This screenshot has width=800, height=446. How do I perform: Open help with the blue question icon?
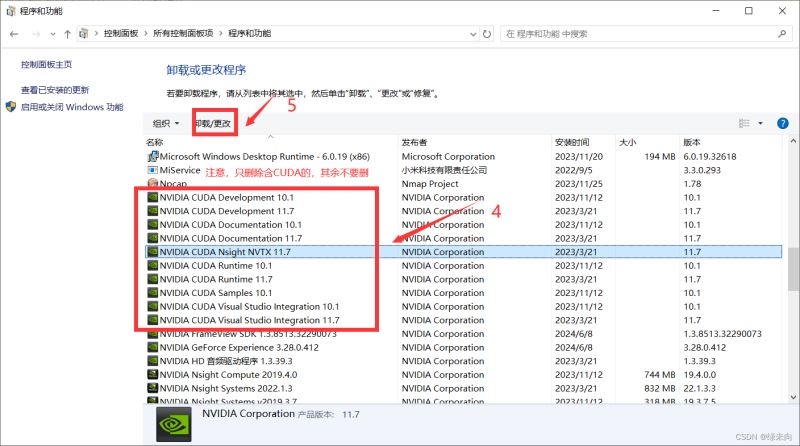[783, 123]
